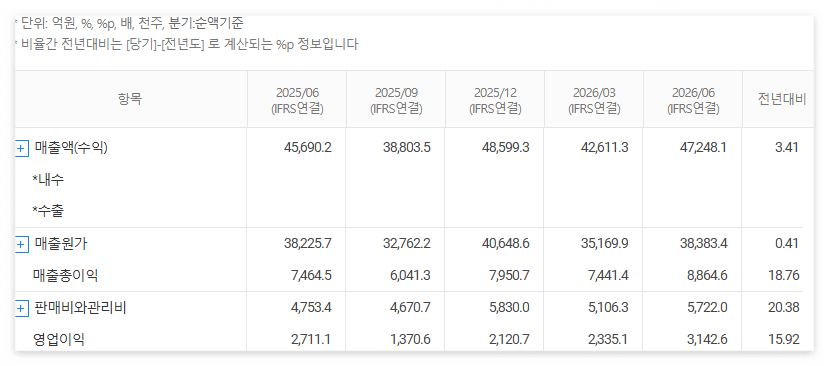
Task: Click the 매출액(수익) row label
Action: coord(71,148)
